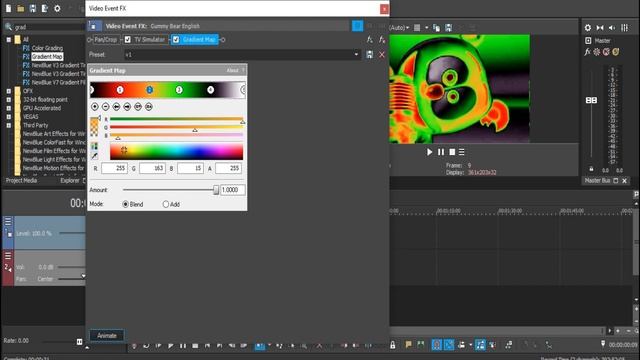Open preview transport options menu icon
This screenshot has width=640, height=360.
[462, 152]
